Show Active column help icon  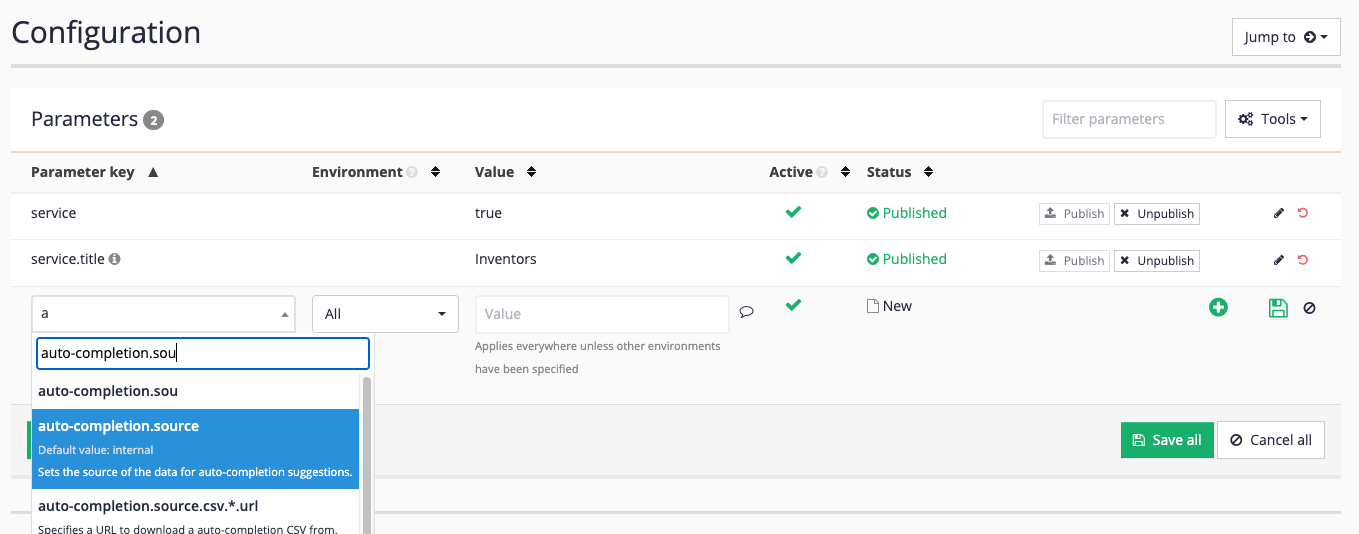tap(822, 172)
